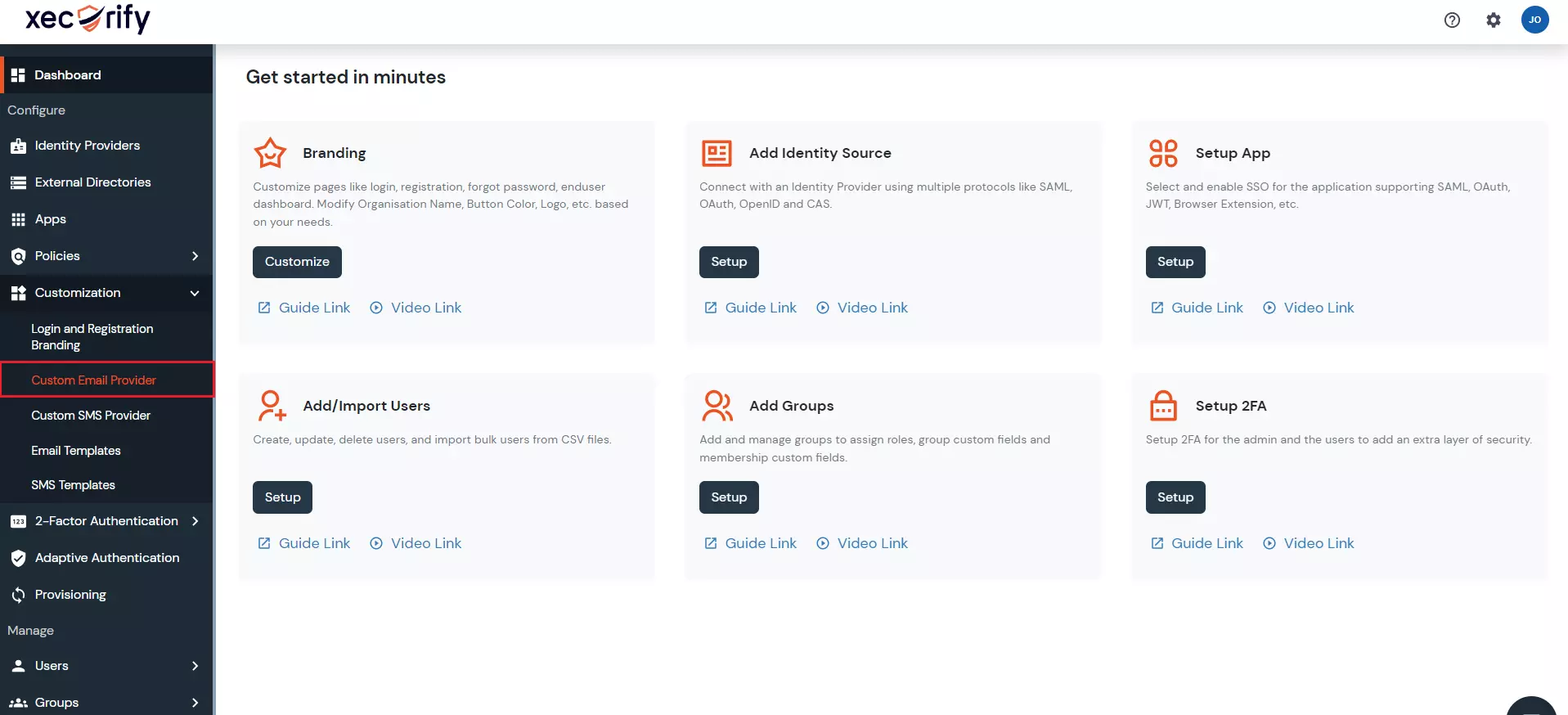This screenshot has height=715, width=1568.
Task: Click the Policies shield icon
Action: click(18, 256)
